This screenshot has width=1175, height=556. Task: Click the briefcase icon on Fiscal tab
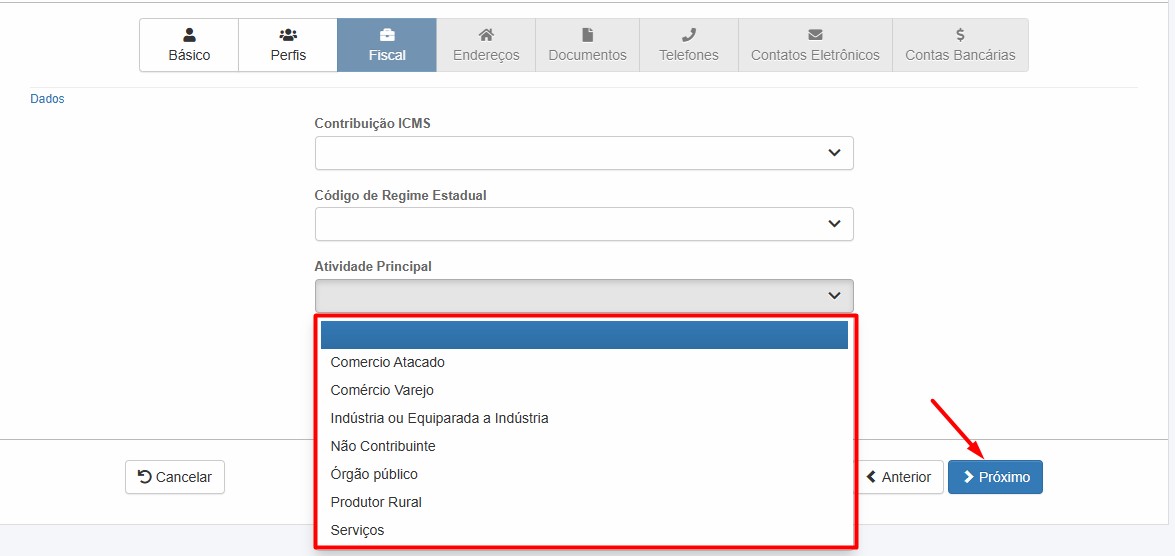(x=387, y=35)
